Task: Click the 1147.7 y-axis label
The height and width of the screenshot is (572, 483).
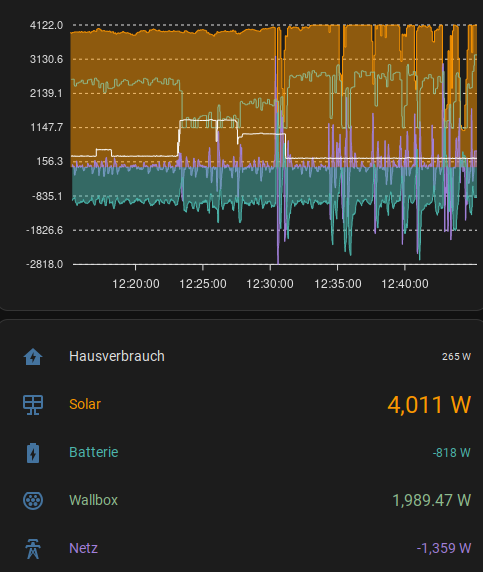Action: [46, 128]
